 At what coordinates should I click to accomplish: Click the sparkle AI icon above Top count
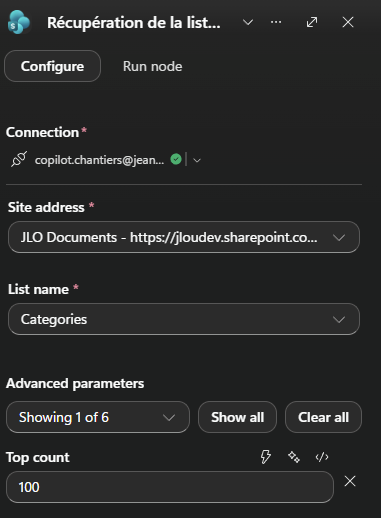294,457
